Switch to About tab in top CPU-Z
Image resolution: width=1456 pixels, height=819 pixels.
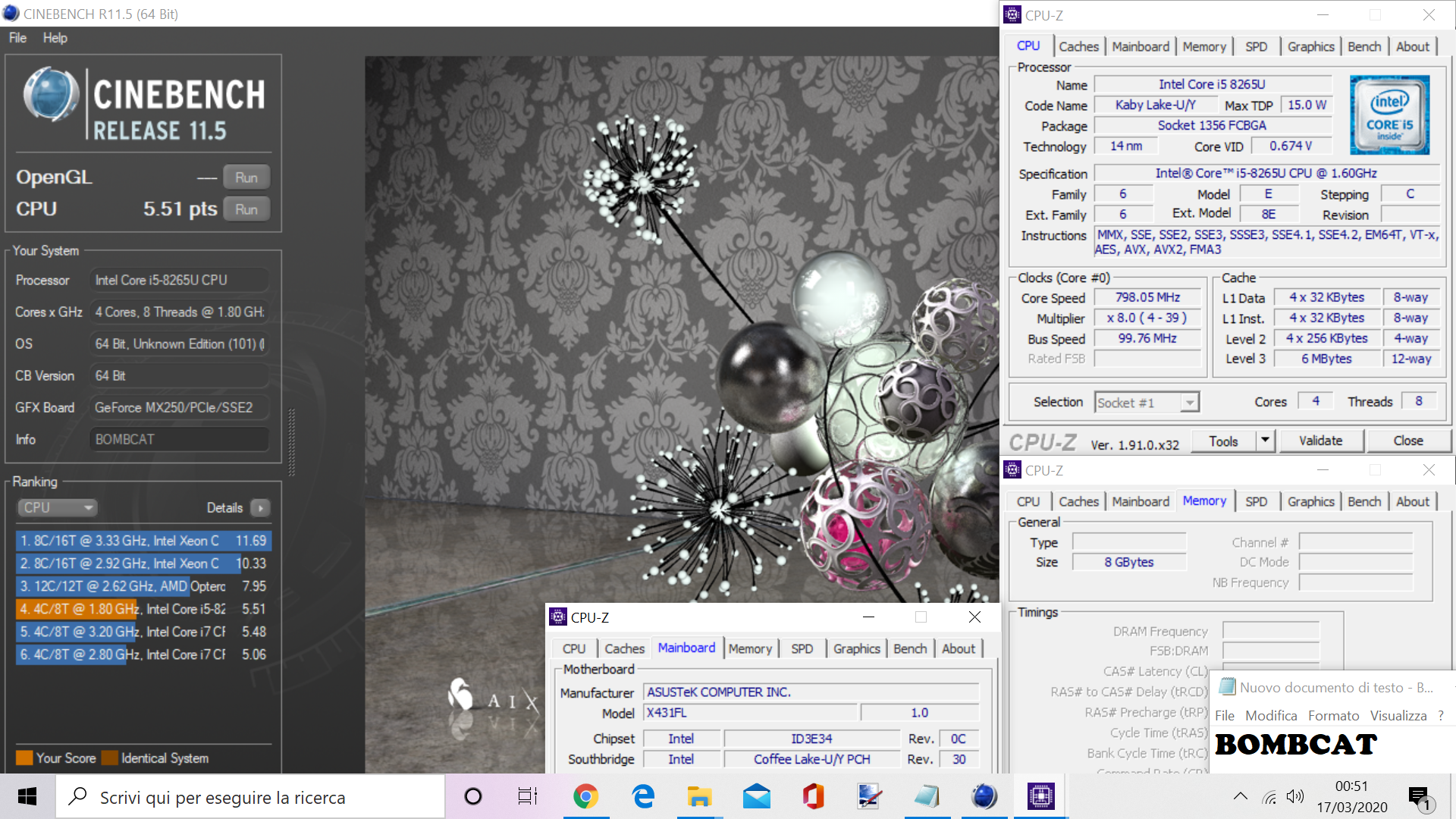tap(1413, 47)
